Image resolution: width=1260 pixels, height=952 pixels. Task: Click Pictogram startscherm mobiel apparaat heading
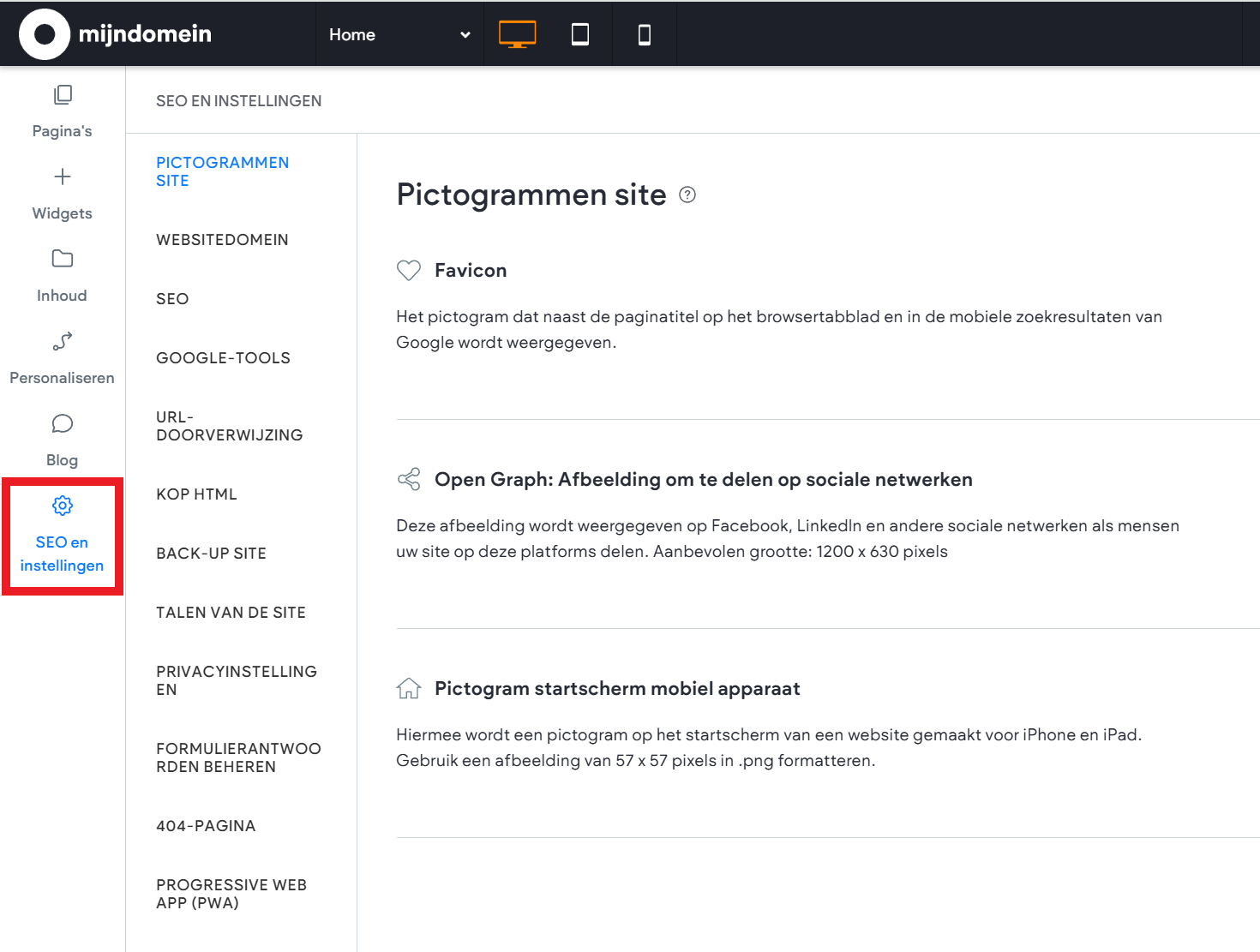coord(617,688)
